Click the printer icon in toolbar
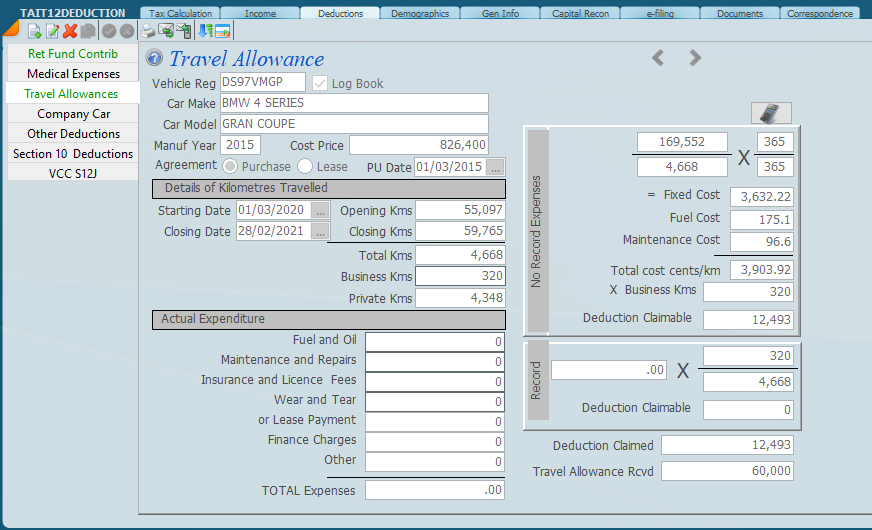 (148, 31)
